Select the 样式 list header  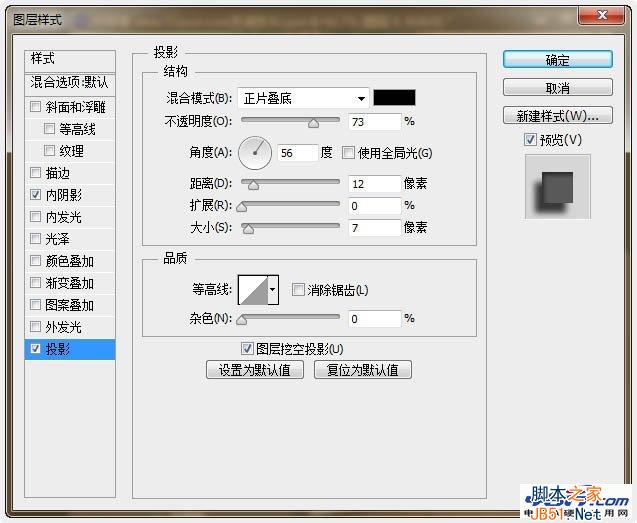click(x=70, y=59)
